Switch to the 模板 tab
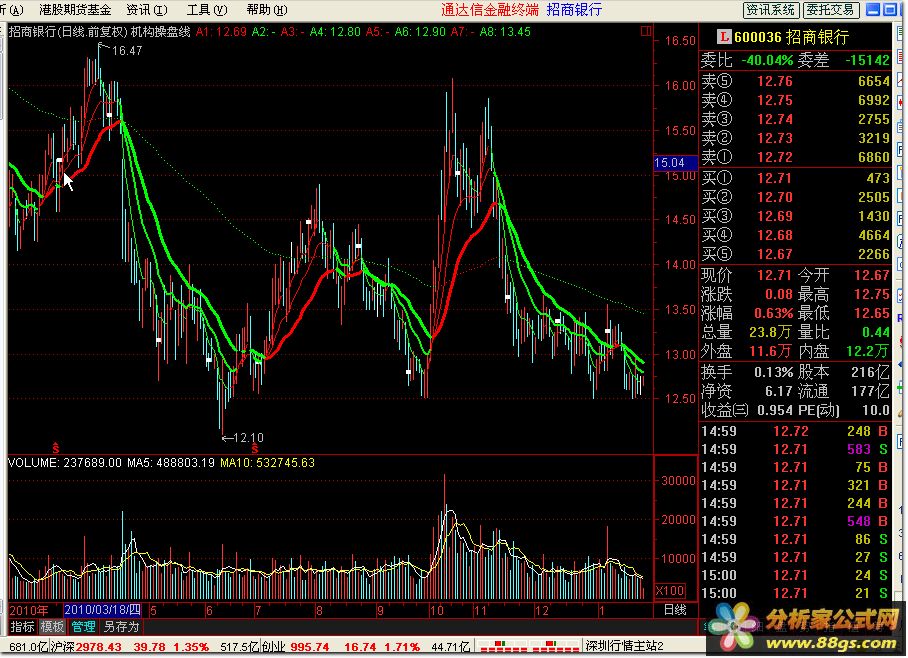The image size is (908, 658). pos(52,627)
